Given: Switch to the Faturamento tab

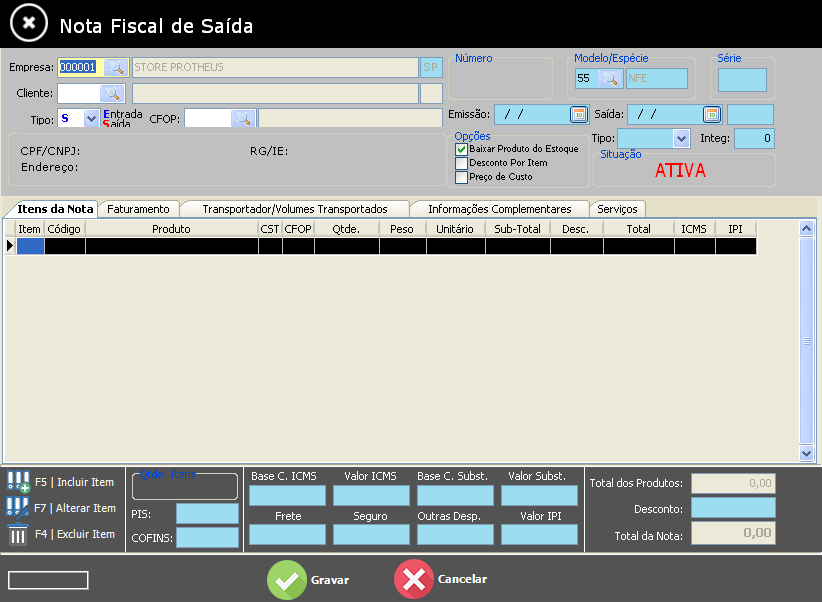Looking at the screenshot, I should (138, 209).
